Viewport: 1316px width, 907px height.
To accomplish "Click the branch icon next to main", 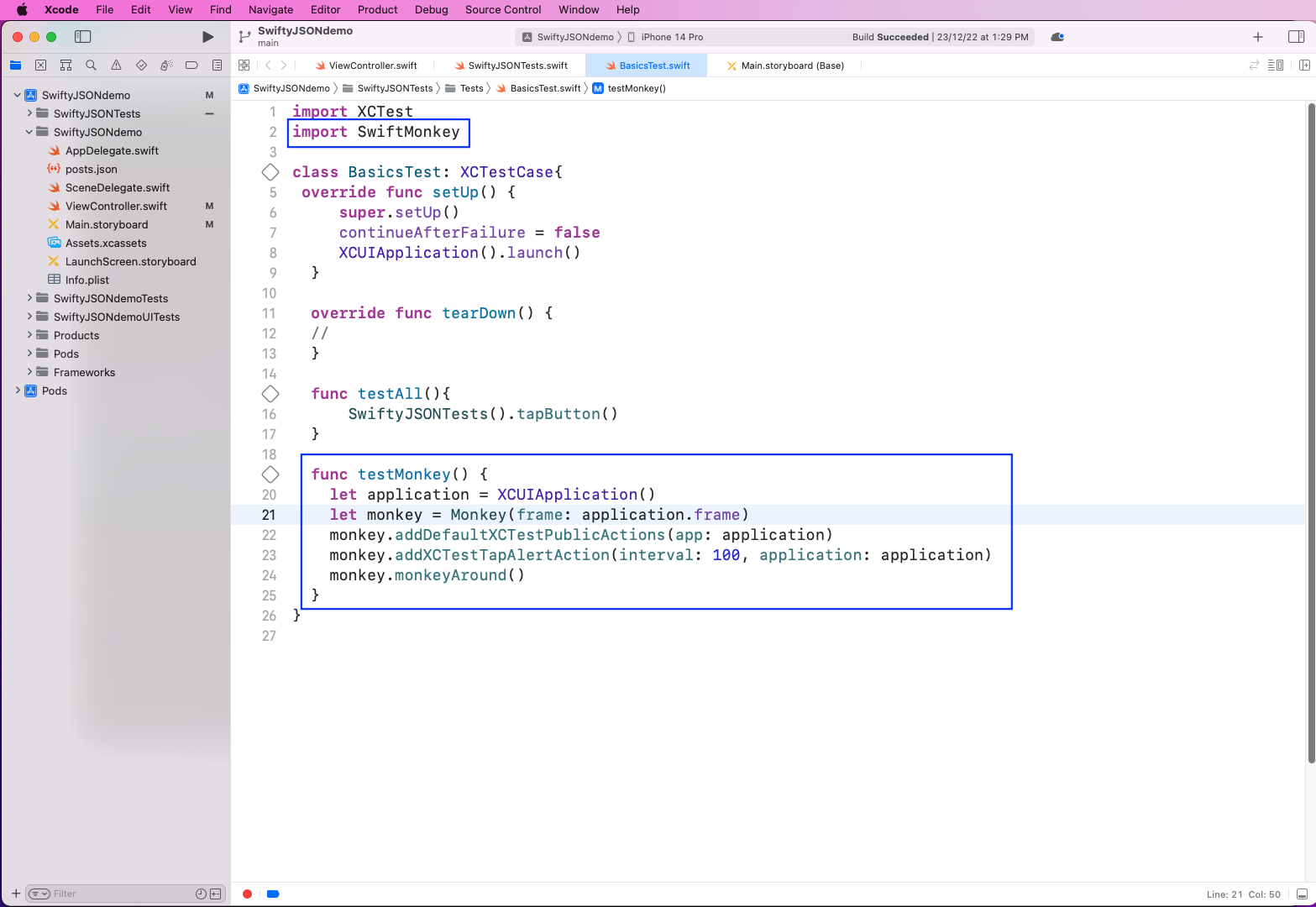I will tap(244, 37).
